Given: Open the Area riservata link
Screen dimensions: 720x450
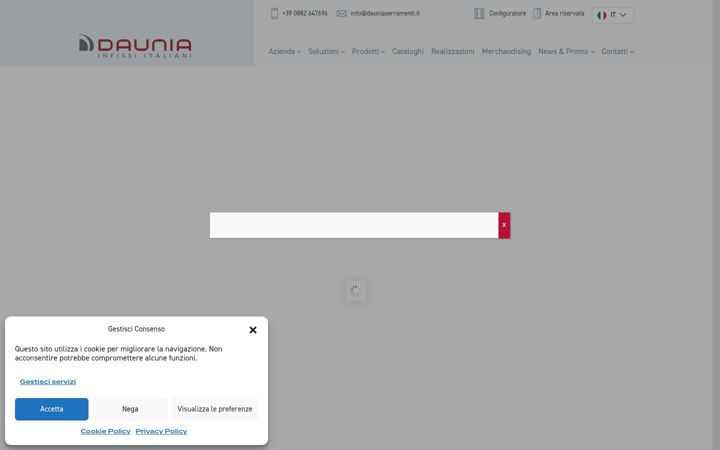Looking at the screenshot, I should (x=564, y=13).
